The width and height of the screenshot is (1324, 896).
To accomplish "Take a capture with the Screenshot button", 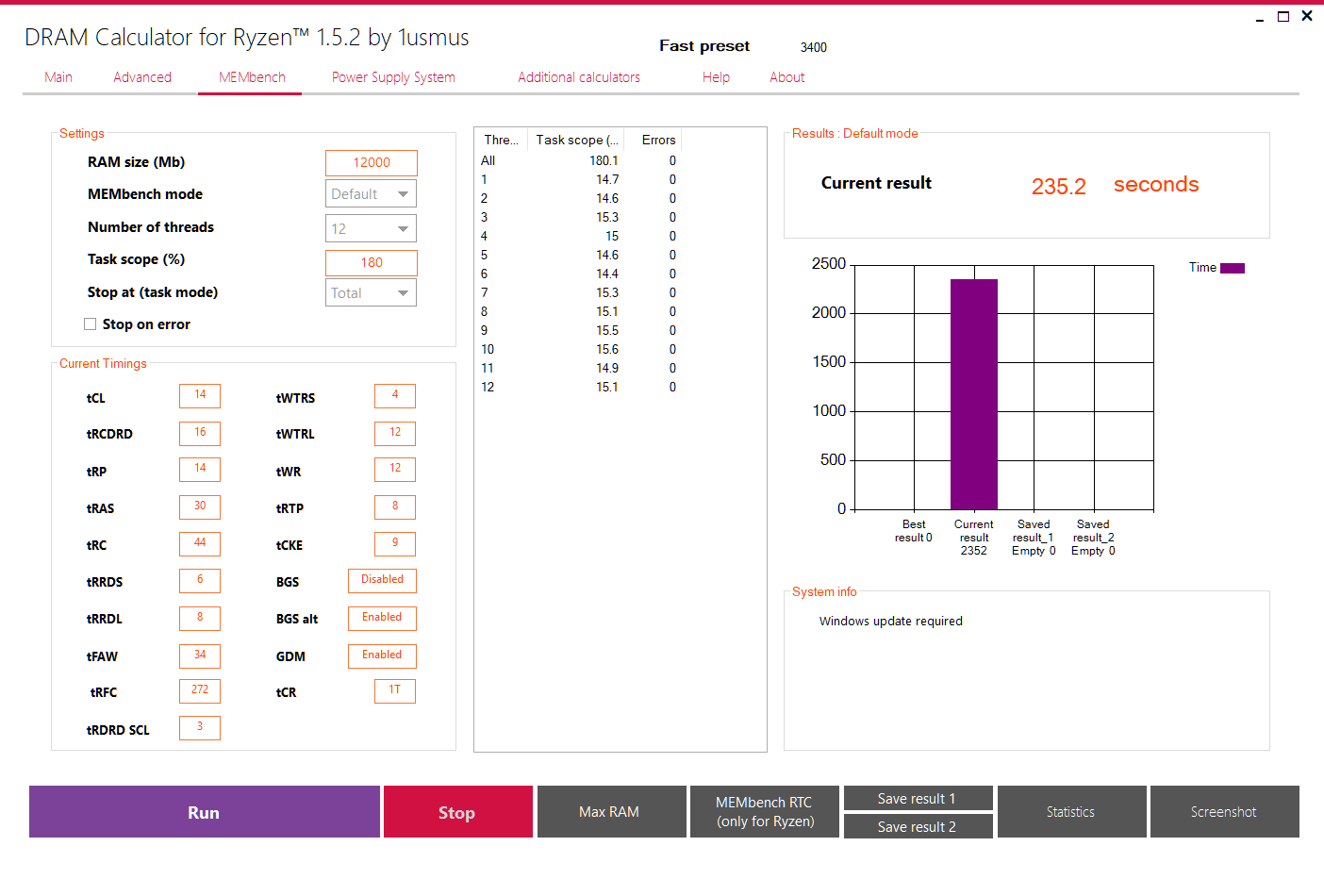I will pyautogui.click(x=1225, y=812).
